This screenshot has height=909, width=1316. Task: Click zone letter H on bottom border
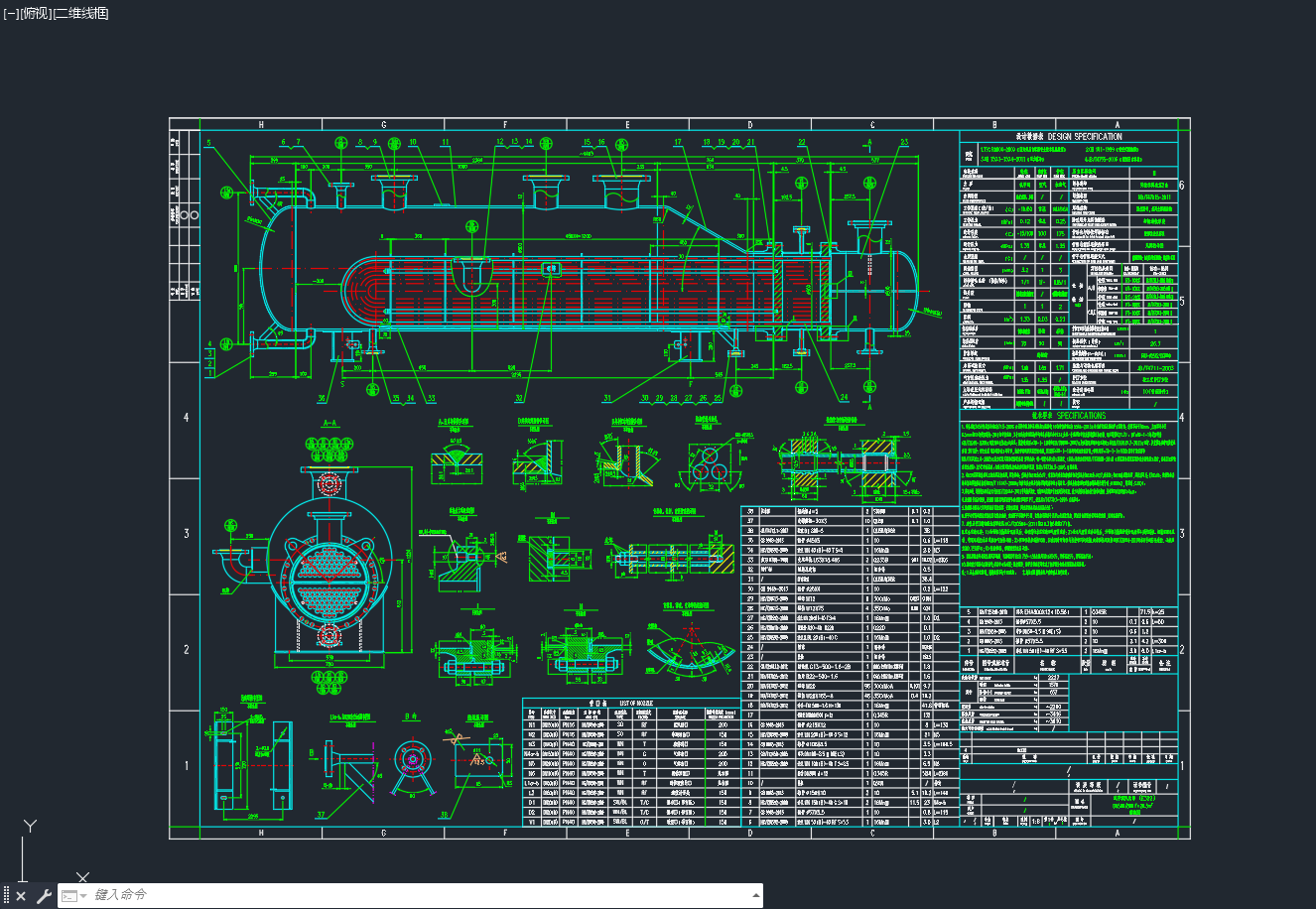pyautogui.click(x=262, y=833)
